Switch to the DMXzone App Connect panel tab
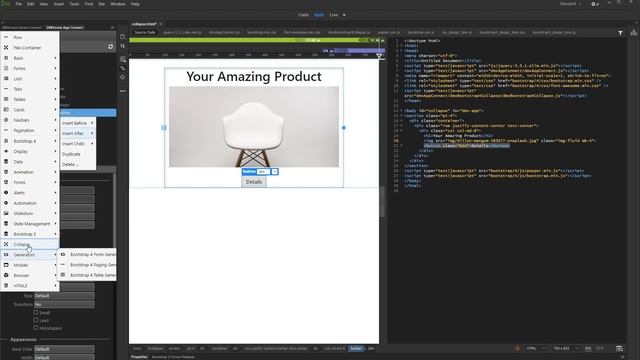The image size is (640, 360). tap(64, 27)
